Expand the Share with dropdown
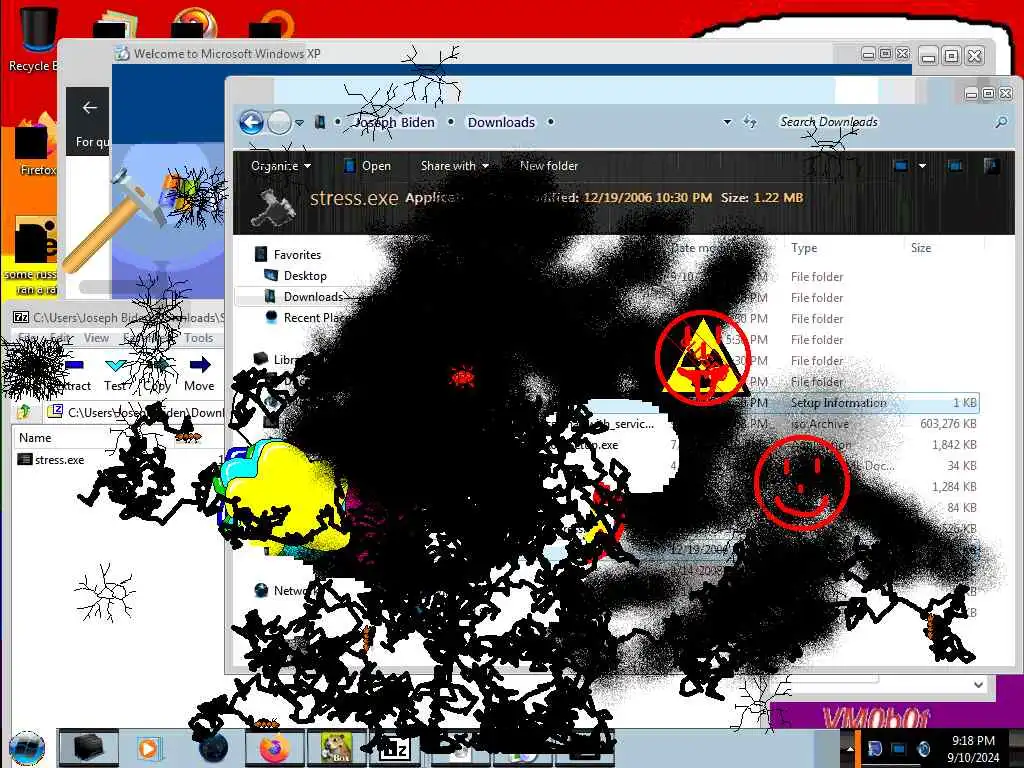 tap(455, 166)
